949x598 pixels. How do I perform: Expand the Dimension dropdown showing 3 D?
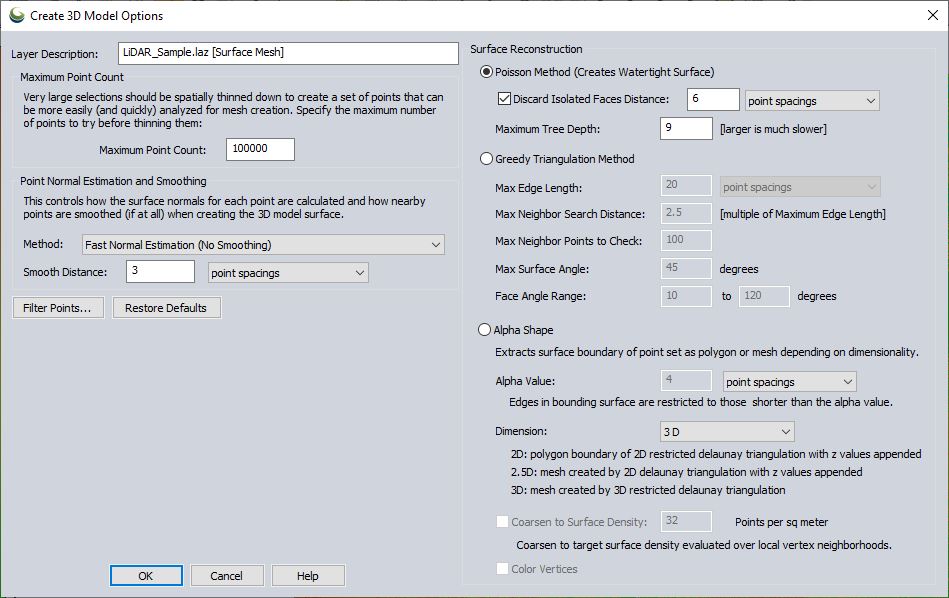click(x=727, y=432)
